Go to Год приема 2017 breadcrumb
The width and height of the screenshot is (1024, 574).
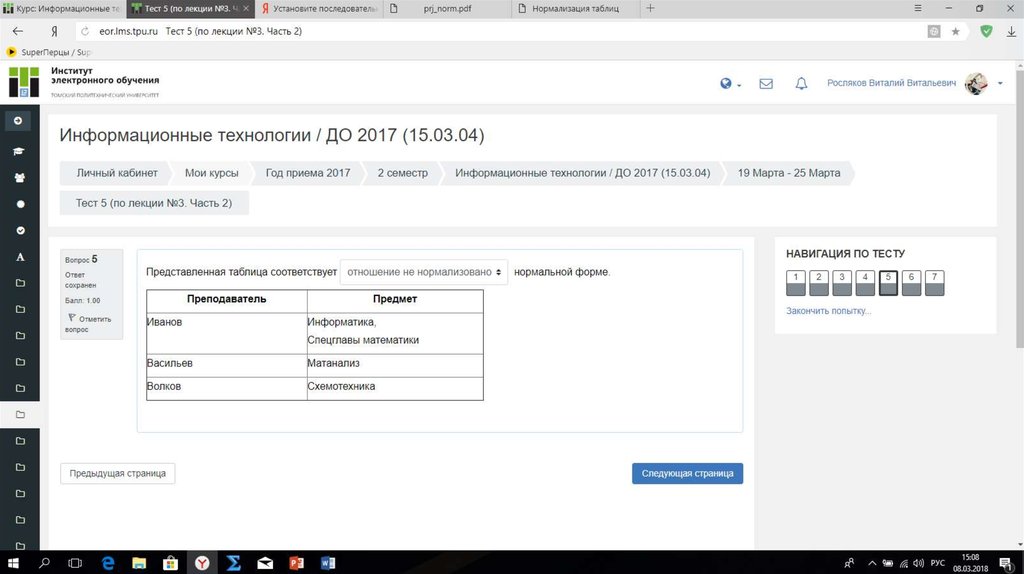coord(308,173)
